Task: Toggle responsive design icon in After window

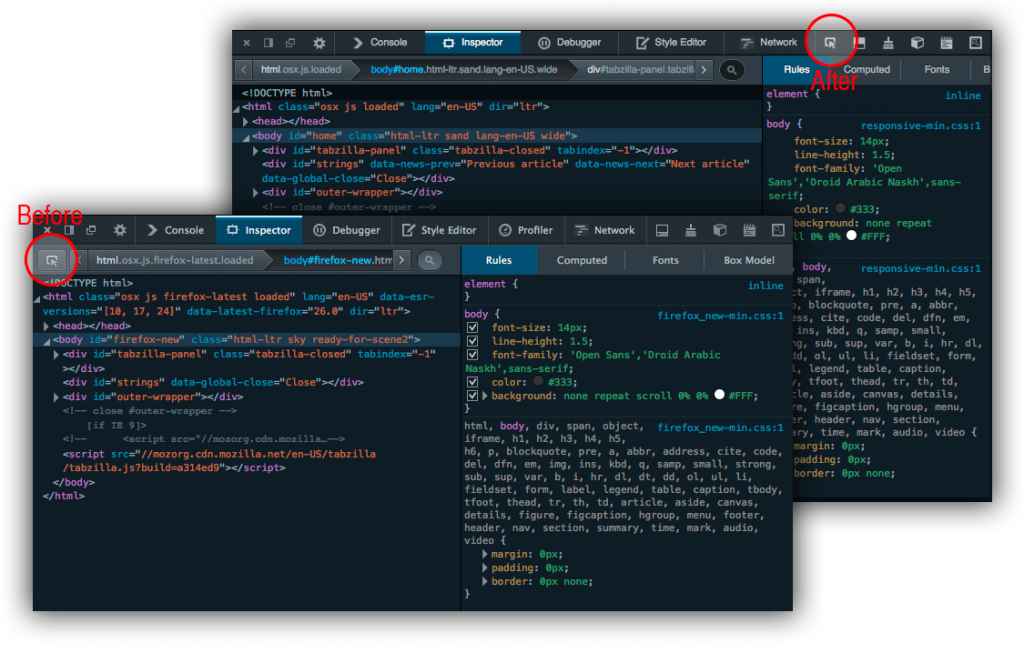Action: click(x=976, y=43)
